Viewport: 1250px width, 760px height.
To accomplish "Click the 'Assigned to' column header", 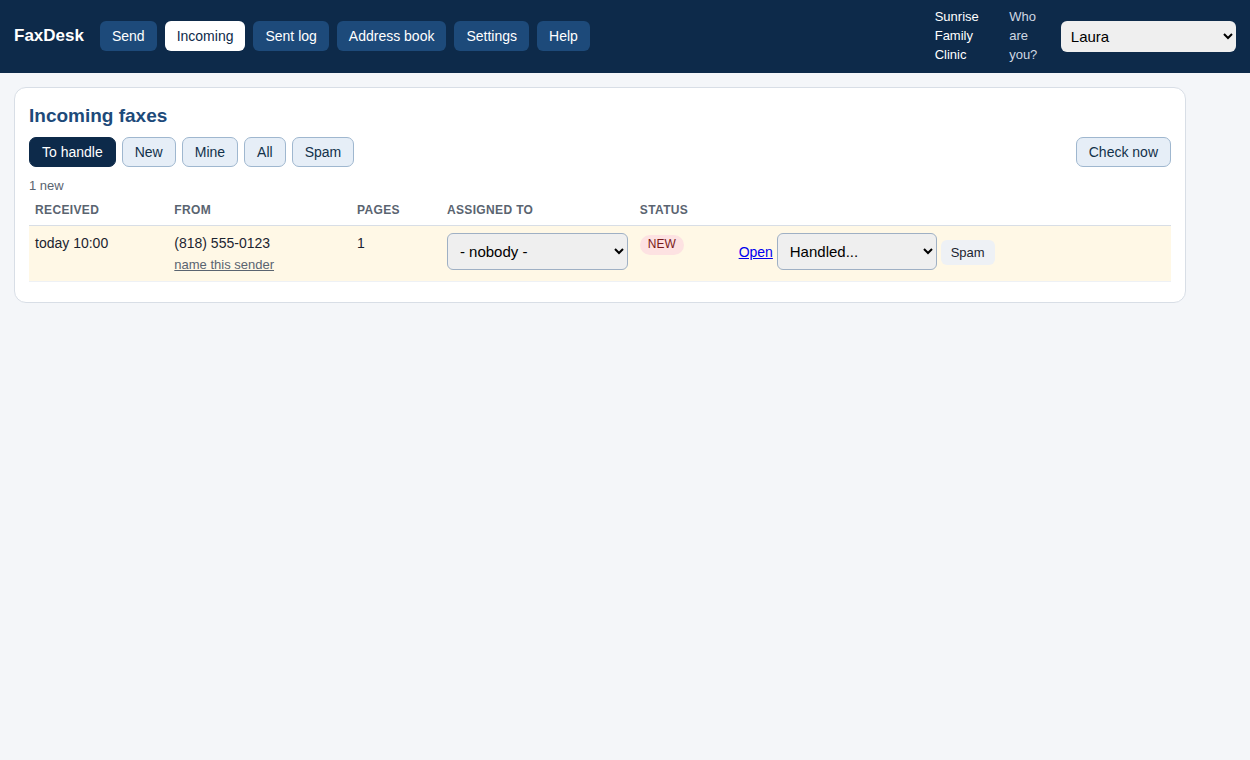I will [490, 210].
